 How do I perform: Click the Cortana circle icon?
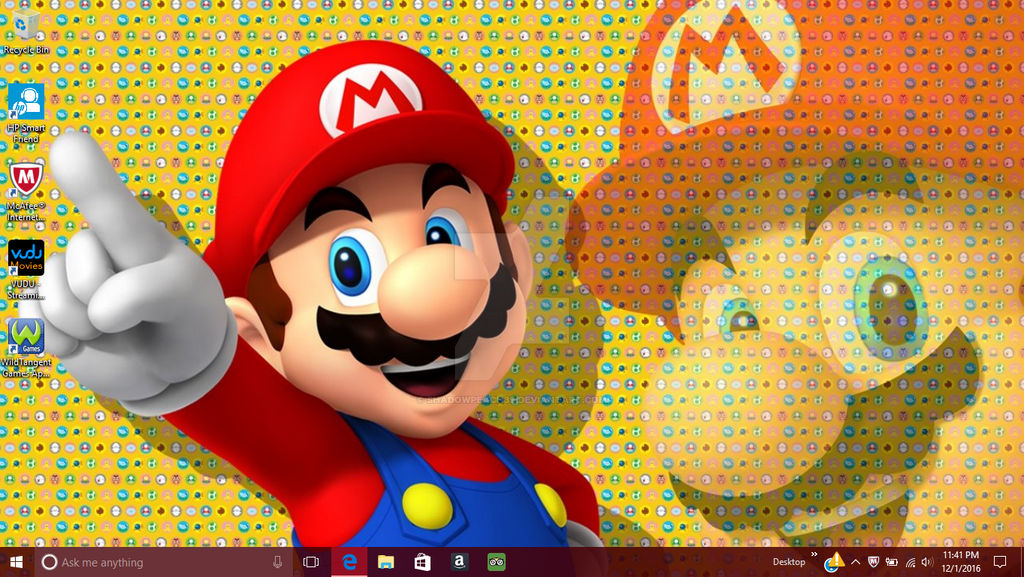coord(49,562)
